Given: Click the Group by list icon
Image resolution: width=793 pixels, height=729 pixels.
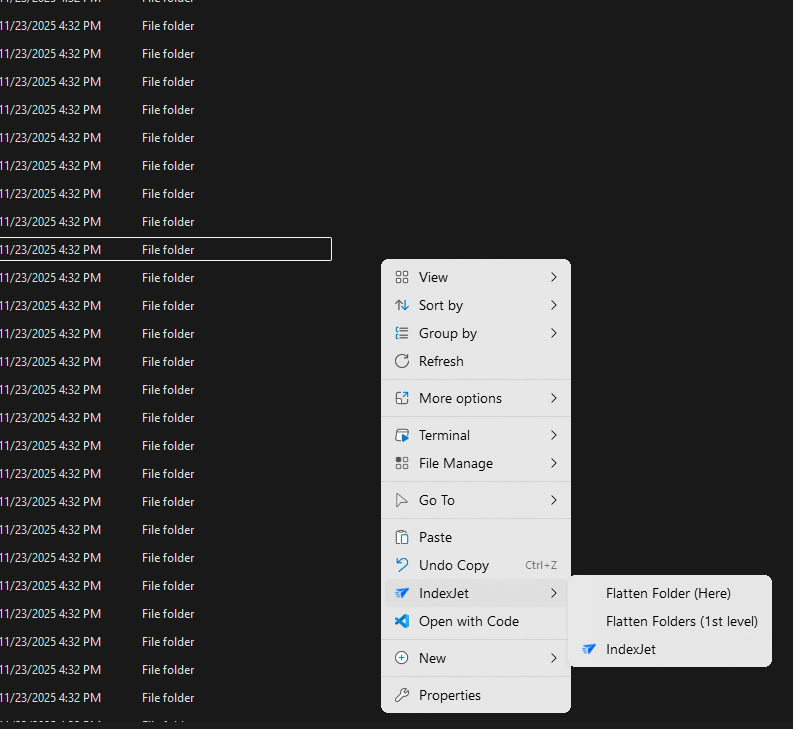Looking at the screenshot, I should [402, 333].
